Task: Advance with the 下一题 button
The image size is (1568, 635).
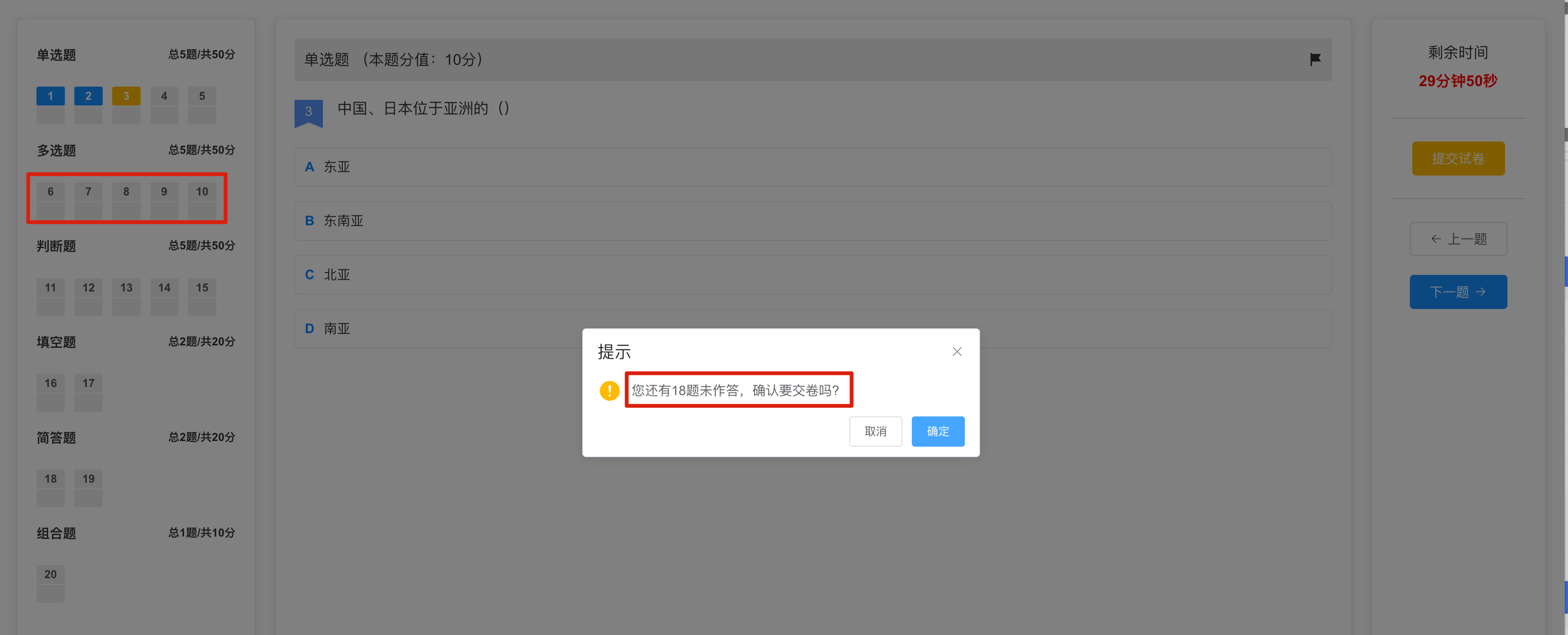Action: pos(1459,292)
